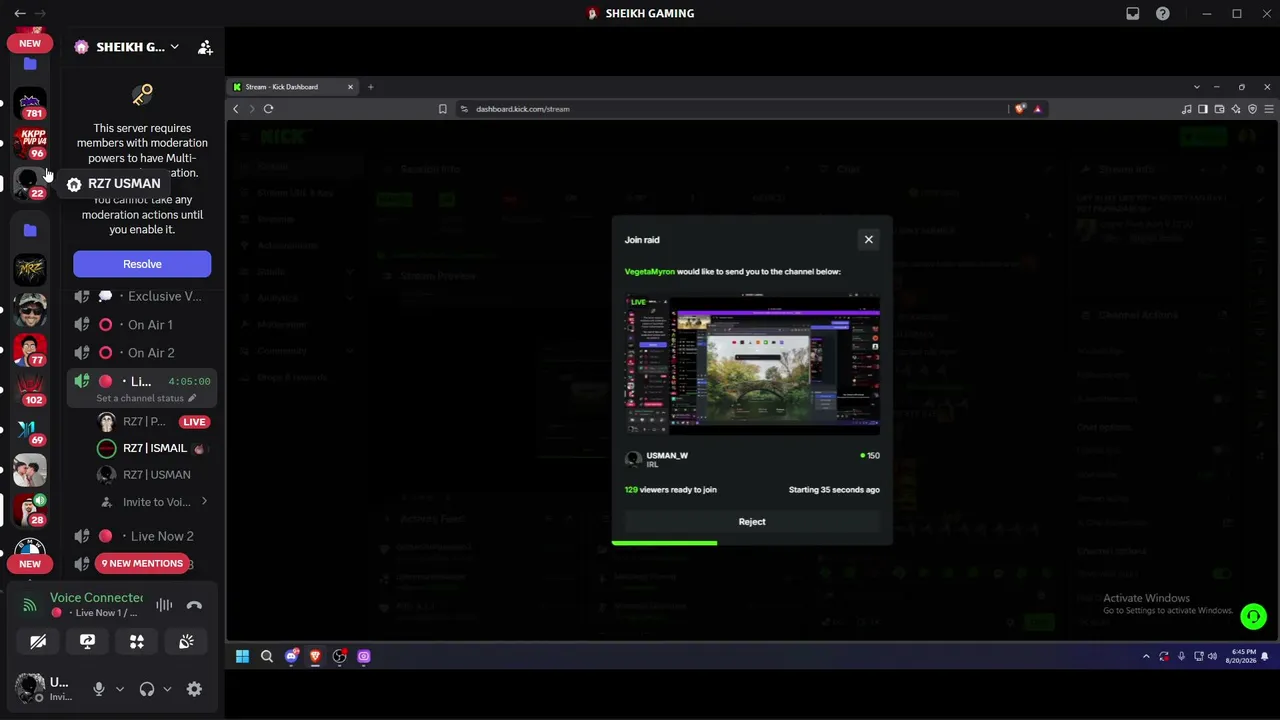Image resolution: width=1280 pixels, height=720 pixels.
Task: Disconnect from voice with hang-up icon
Action: [x=194, y=605]
